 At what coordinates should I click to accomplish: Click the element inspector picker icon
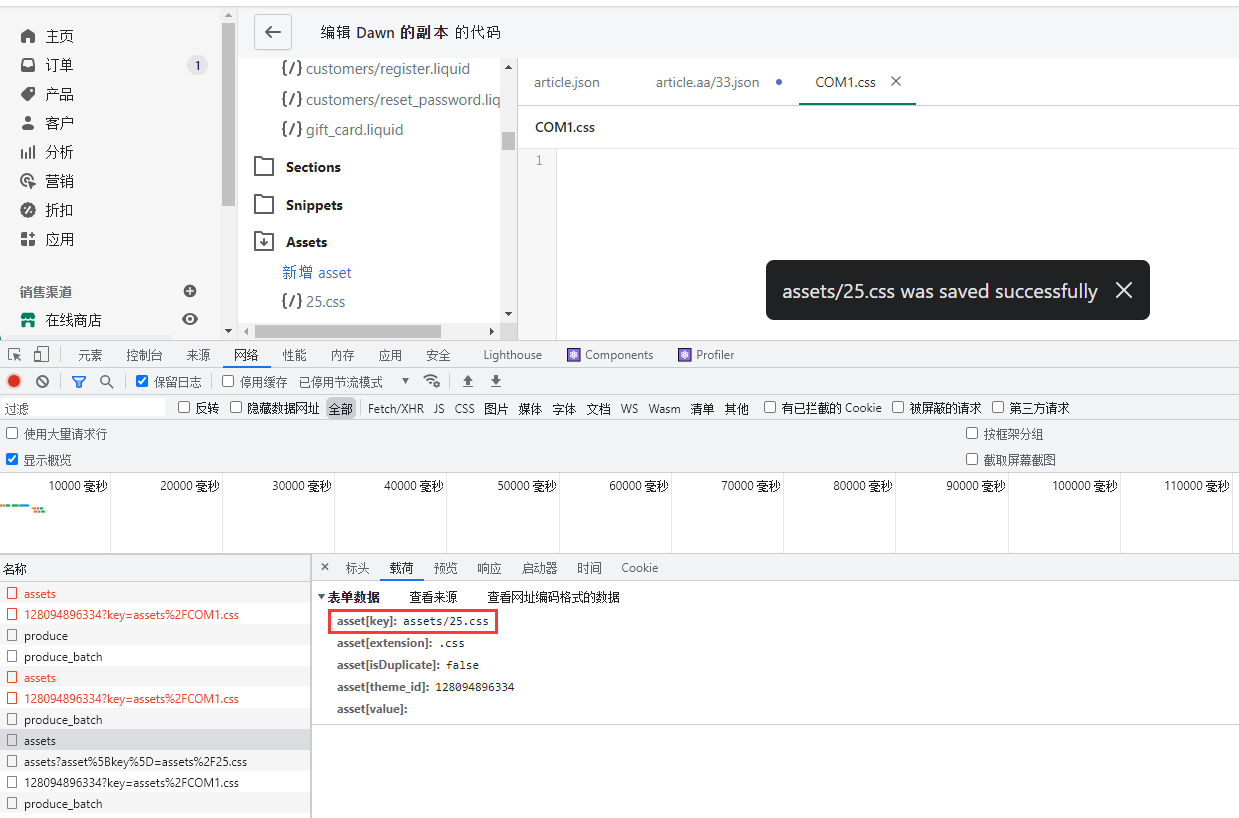point(15,355)
